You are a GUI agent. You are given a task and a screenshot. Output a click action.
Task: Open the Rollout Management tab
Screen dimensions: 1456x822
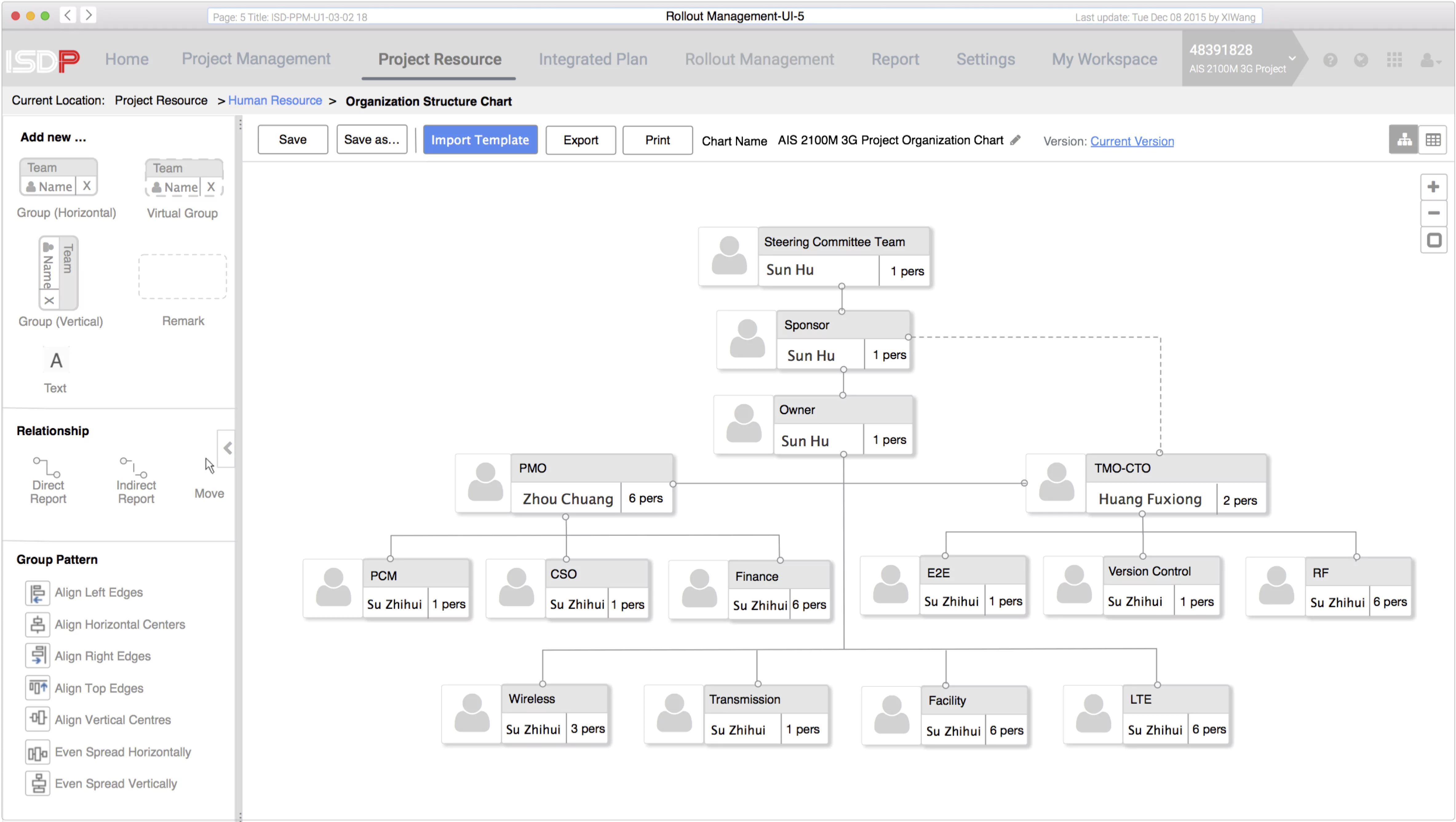click(758, 59)
